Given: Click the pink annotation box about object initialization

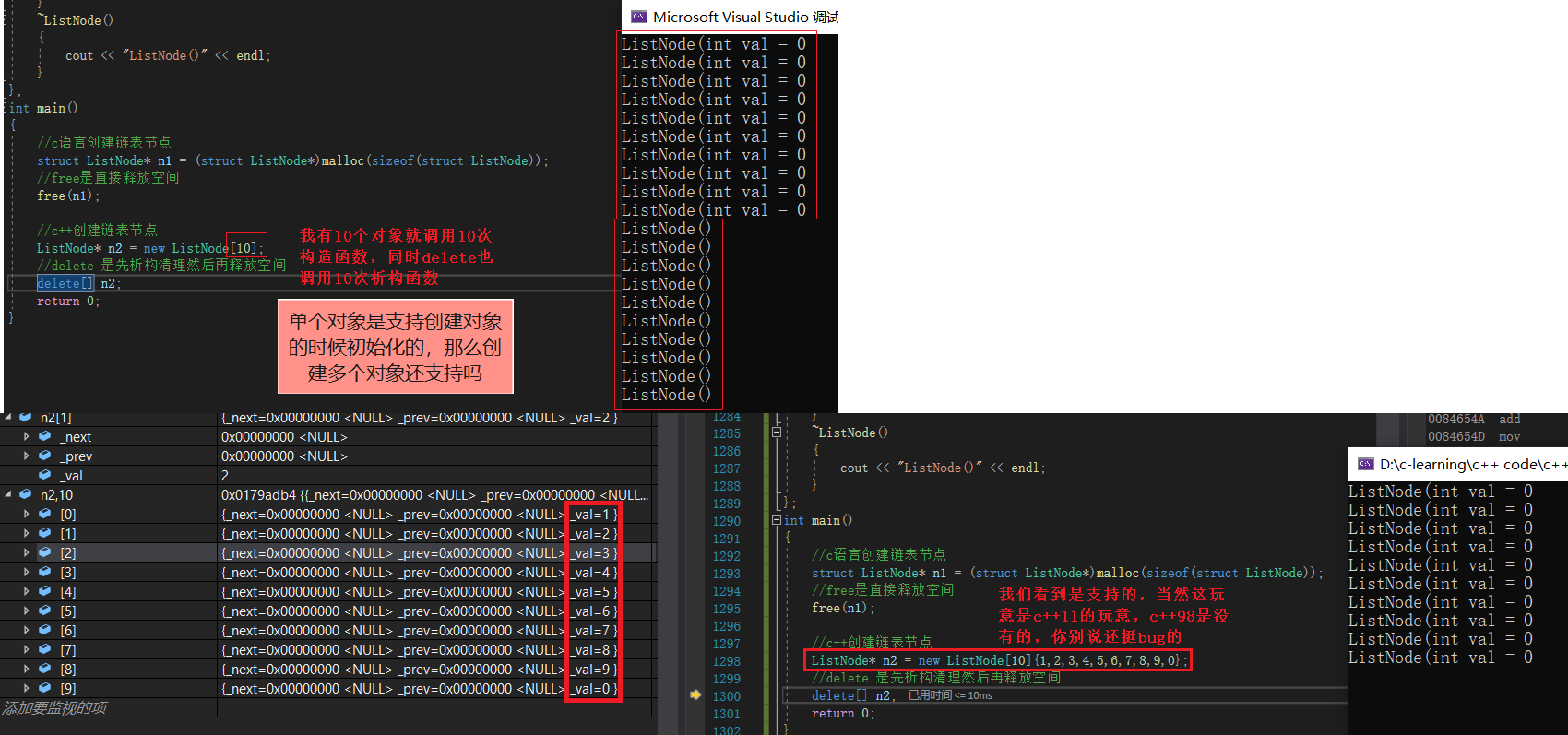Looking at the screenshot, I should (396, 347).
